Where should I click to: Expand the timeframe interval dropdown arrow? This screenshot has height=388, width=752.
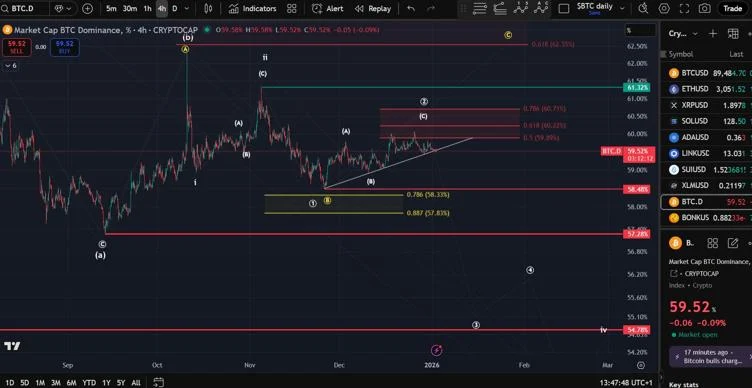tap(187, 9)
